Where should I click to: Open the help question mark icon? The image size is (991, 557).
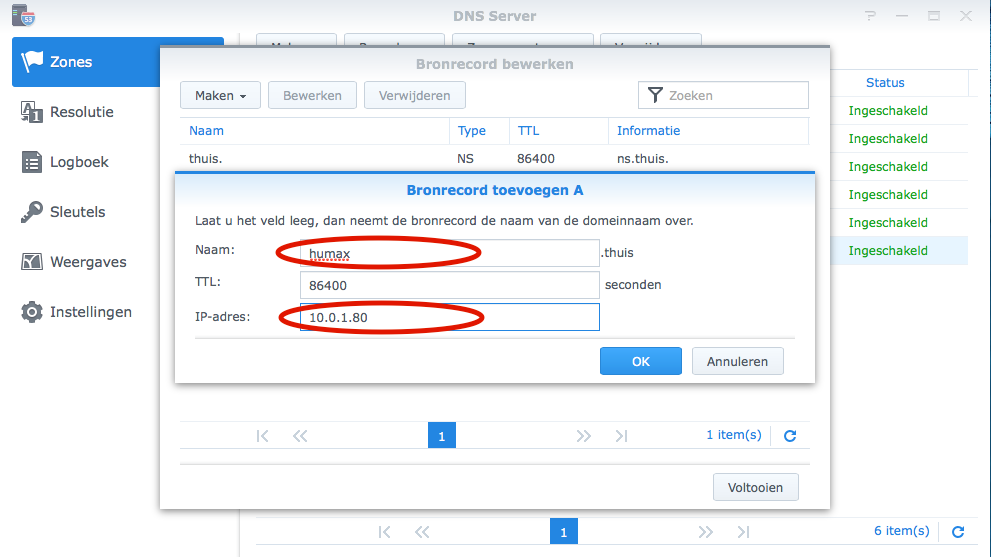click(x=870, y=16)
